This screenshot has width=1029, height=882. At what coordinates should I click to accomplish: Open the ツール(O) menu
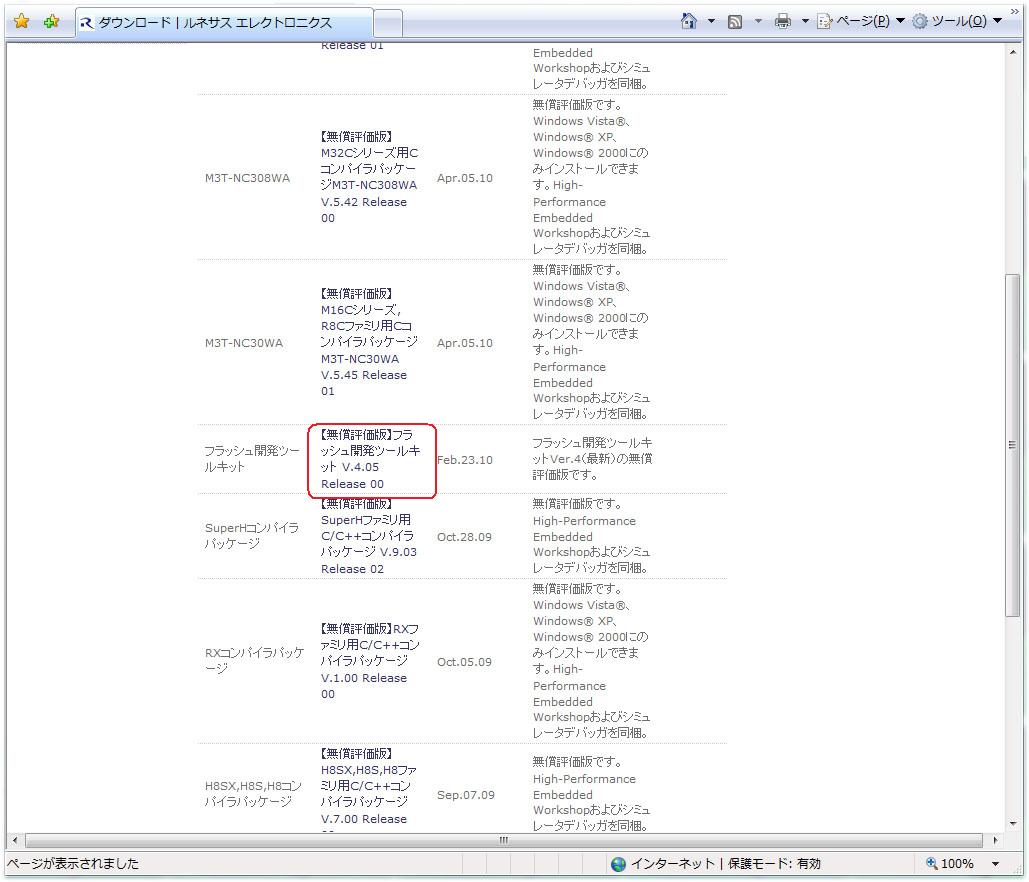coord(956,21)
